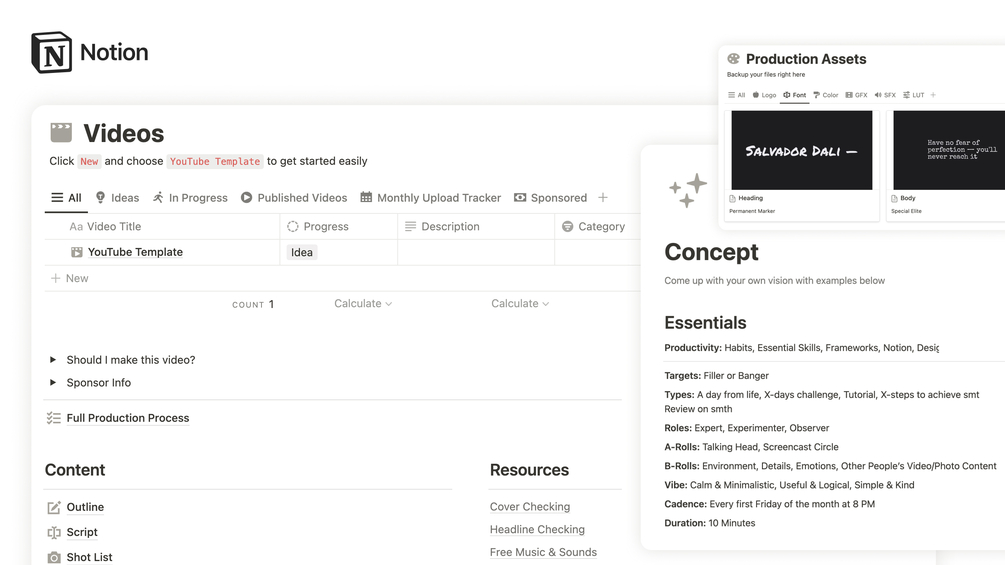Screen dimensions: 1005x565
Task: Click the Category column header
Action: [594, 227]
